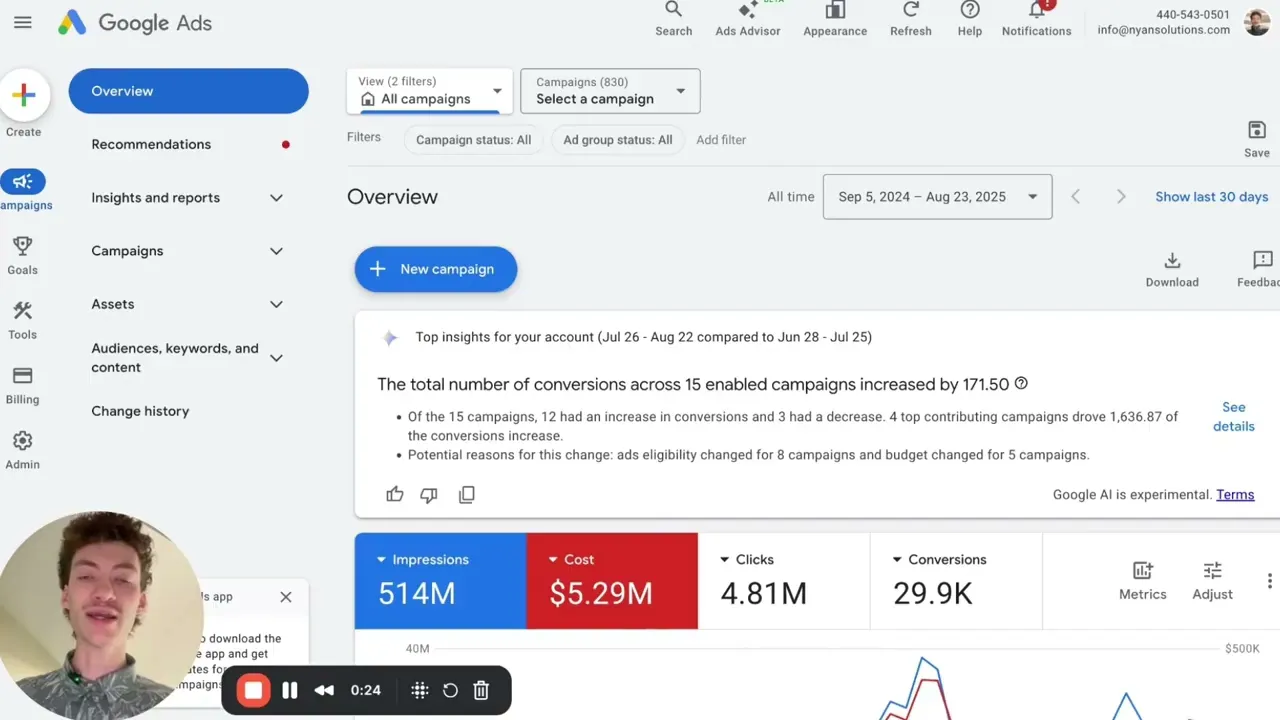Download the overview report
Viewport: 1280px width, 720px height.
pyautogui.click(x=1172, y=269)
